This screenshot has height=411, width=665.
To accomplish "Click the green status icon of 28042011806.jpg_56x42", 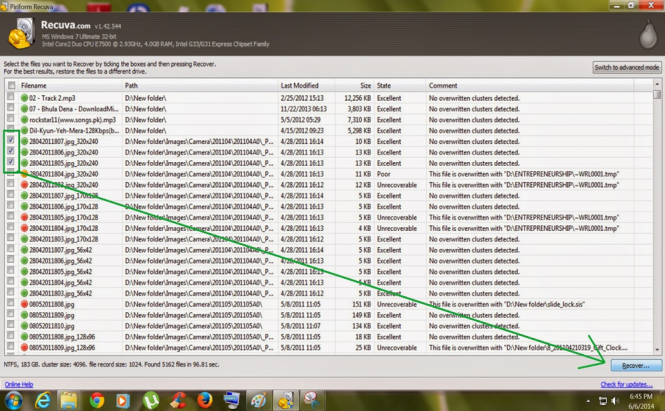I will click(x=24, y=261).
